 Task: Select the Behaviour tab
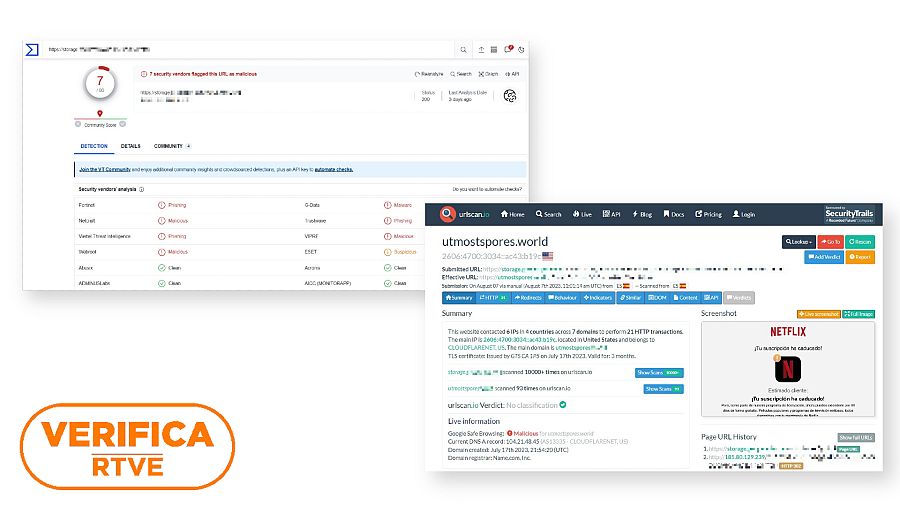(x=562, y=297)
